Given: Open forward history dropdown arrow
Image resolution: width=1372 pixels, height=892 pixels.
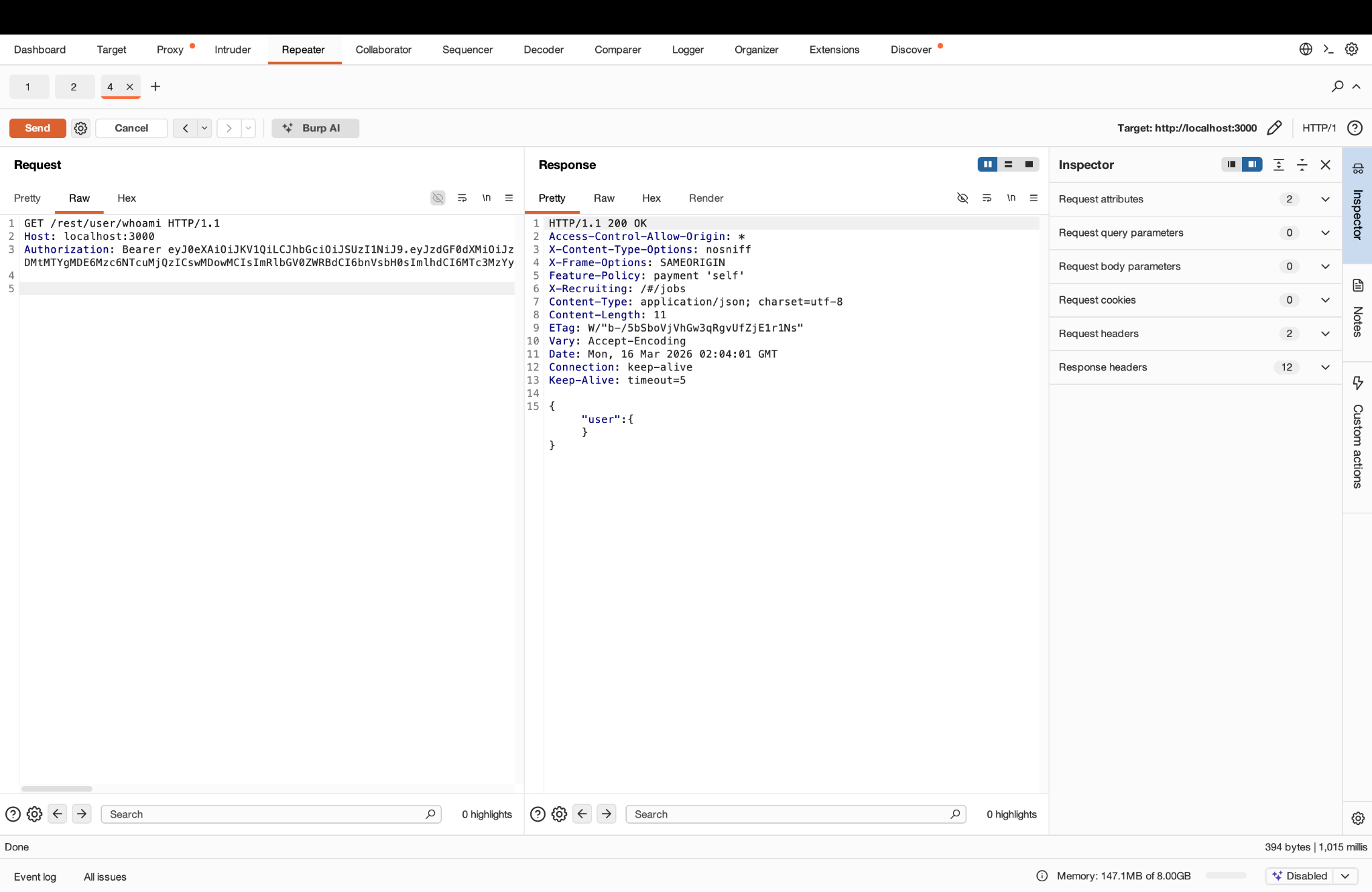Looking at the screenshot, I should (x=248, y=128).
